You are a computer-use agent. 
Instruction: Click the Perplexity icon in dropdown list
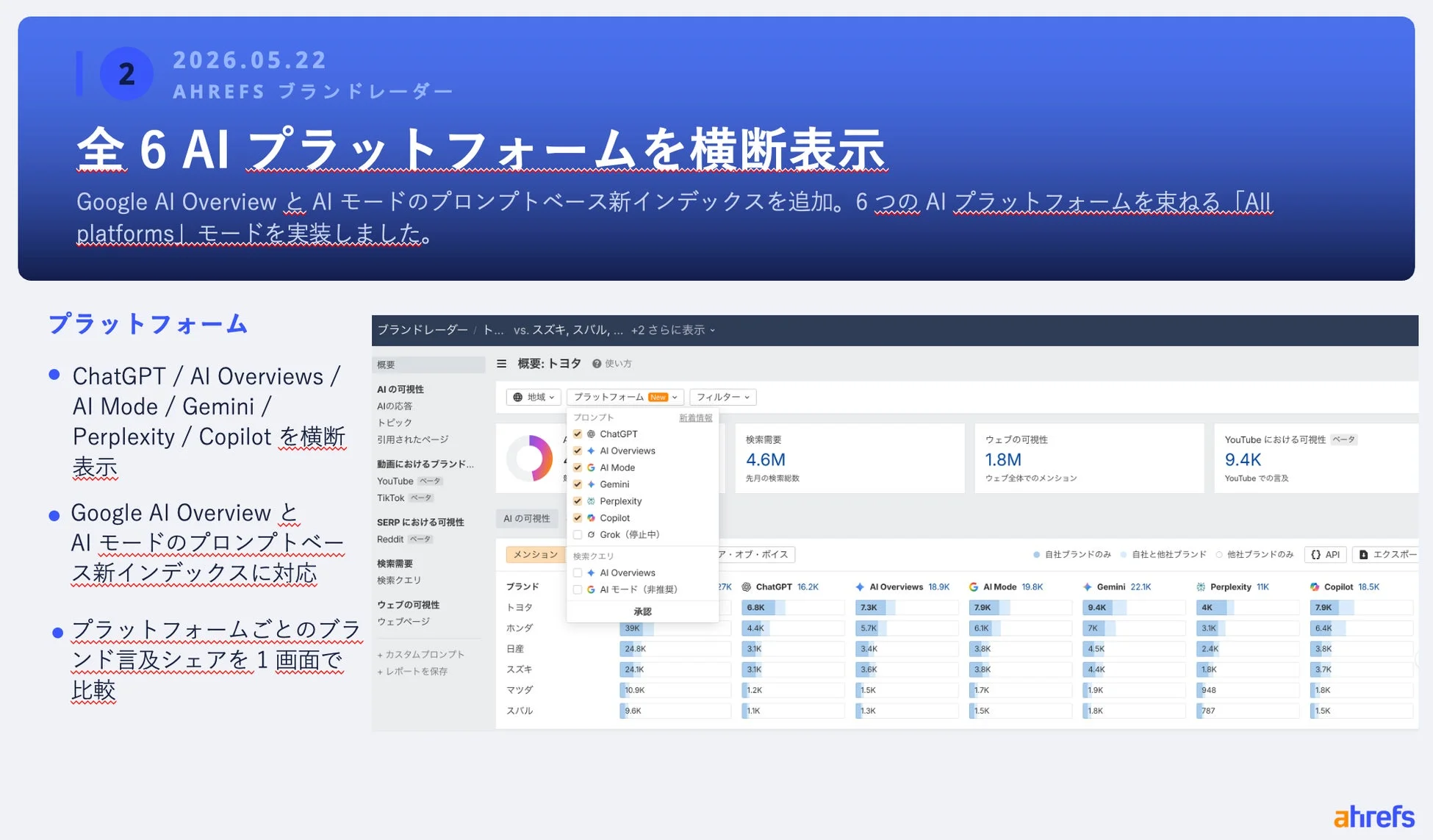pos(591,501)
